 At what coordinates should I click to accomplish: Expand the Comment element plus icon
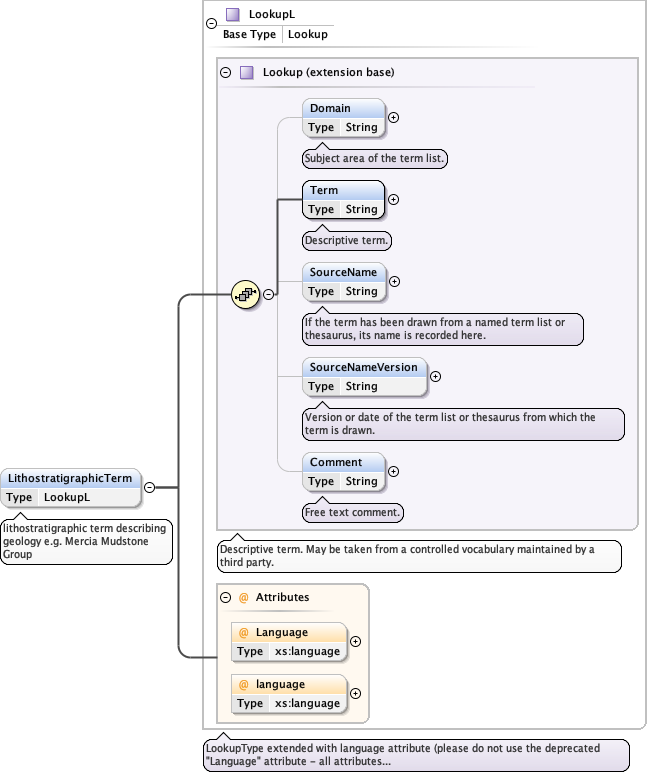pos(393,471)
